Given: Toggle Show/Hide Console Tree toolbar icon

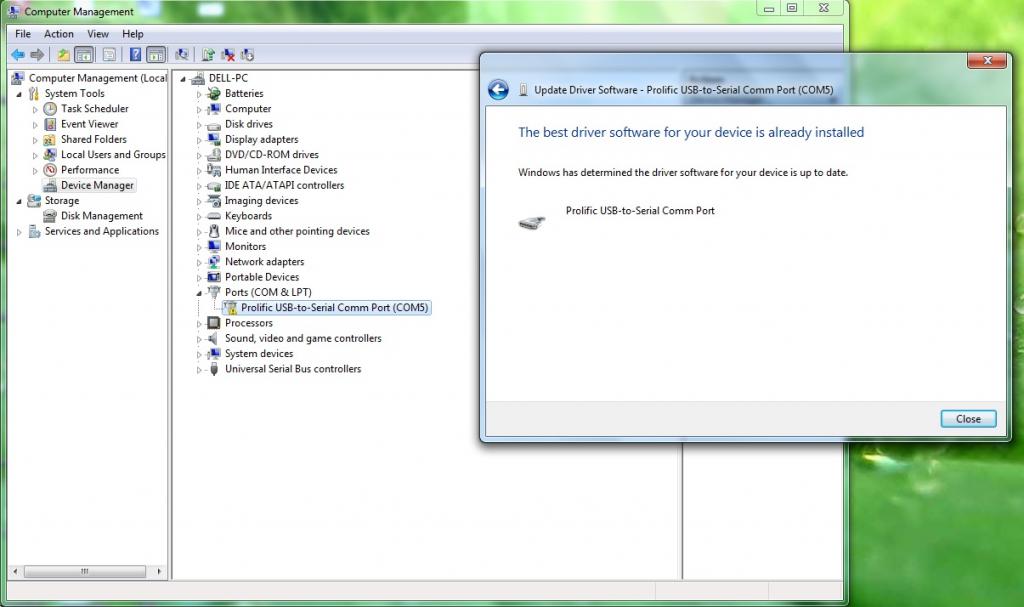Looking at the screenshot, I should [84, 55].
